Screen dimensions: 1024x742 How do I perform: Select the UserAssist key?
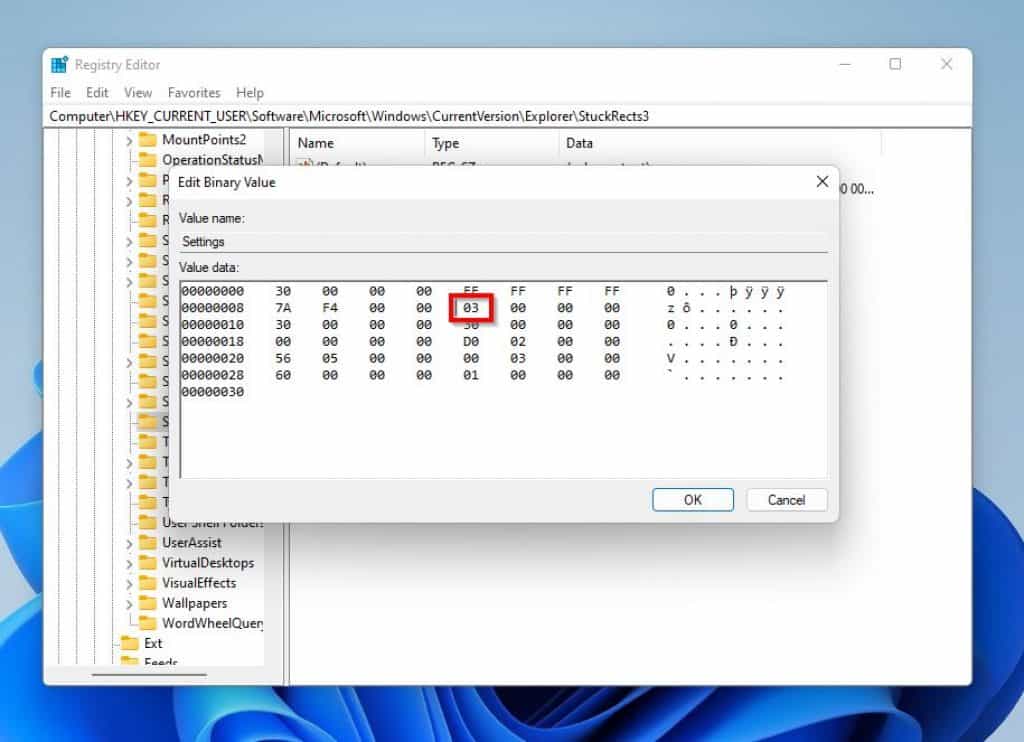click(191, 543)
